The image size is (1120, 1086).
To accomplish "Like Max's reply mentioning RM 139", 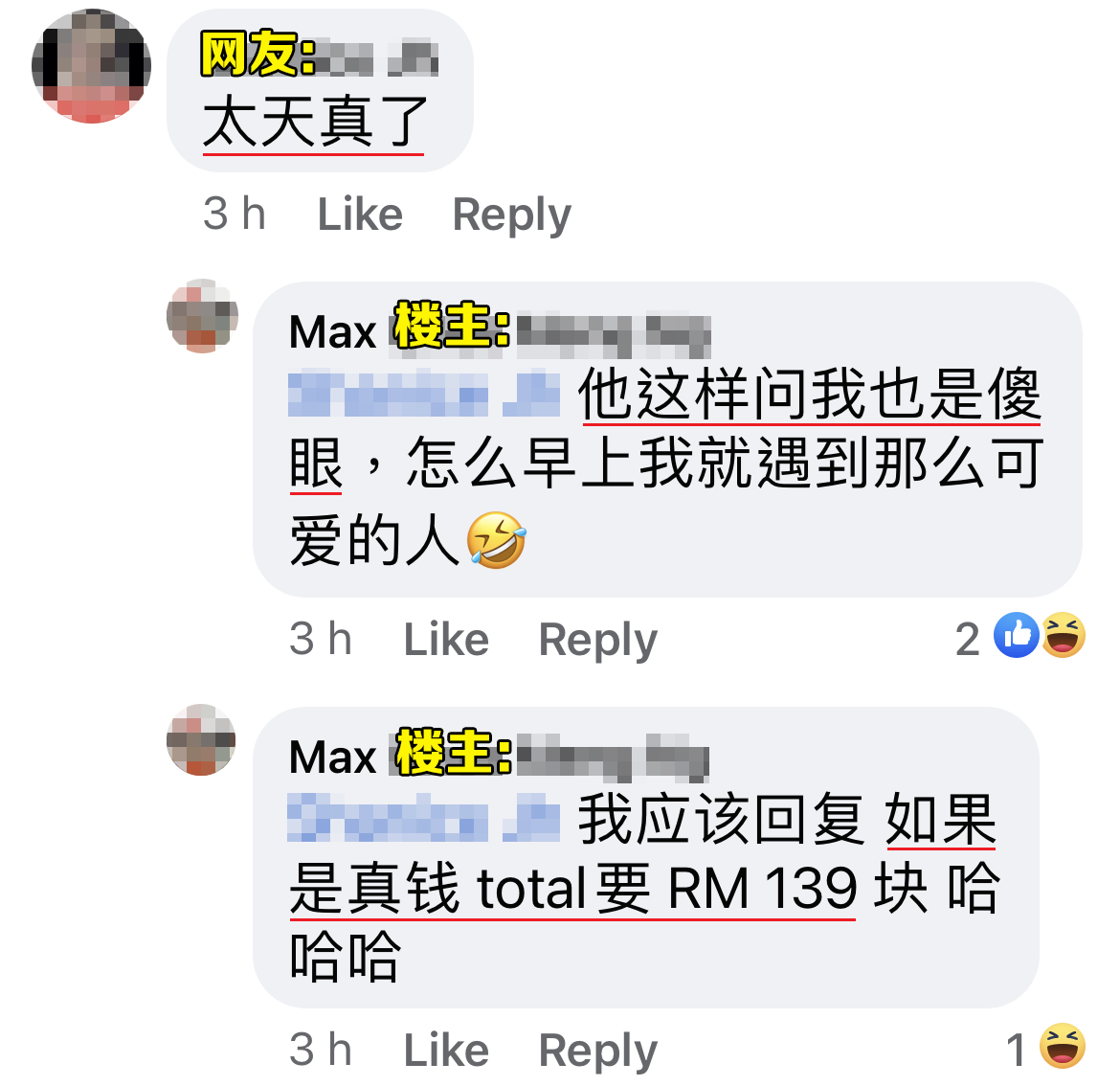I will pos(446,1051).
